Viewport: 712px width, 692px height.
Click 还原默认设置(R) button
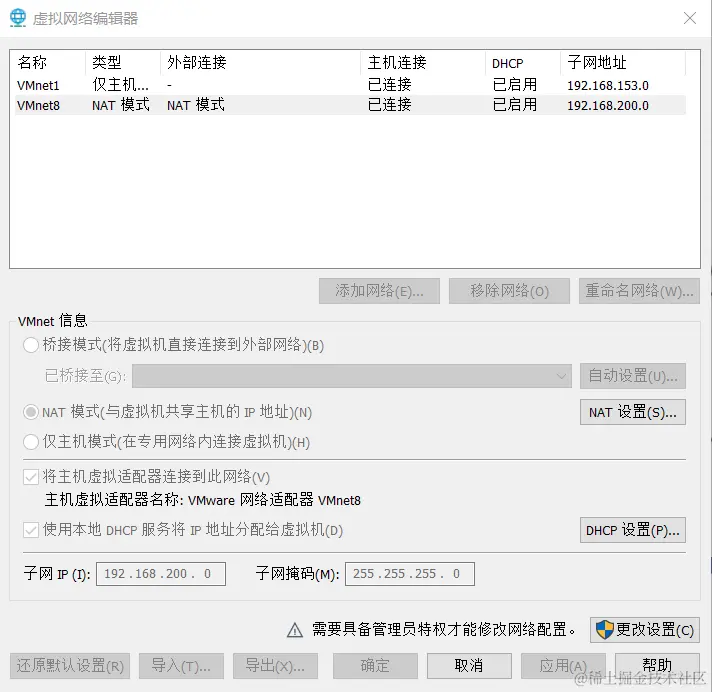point(70,666)
